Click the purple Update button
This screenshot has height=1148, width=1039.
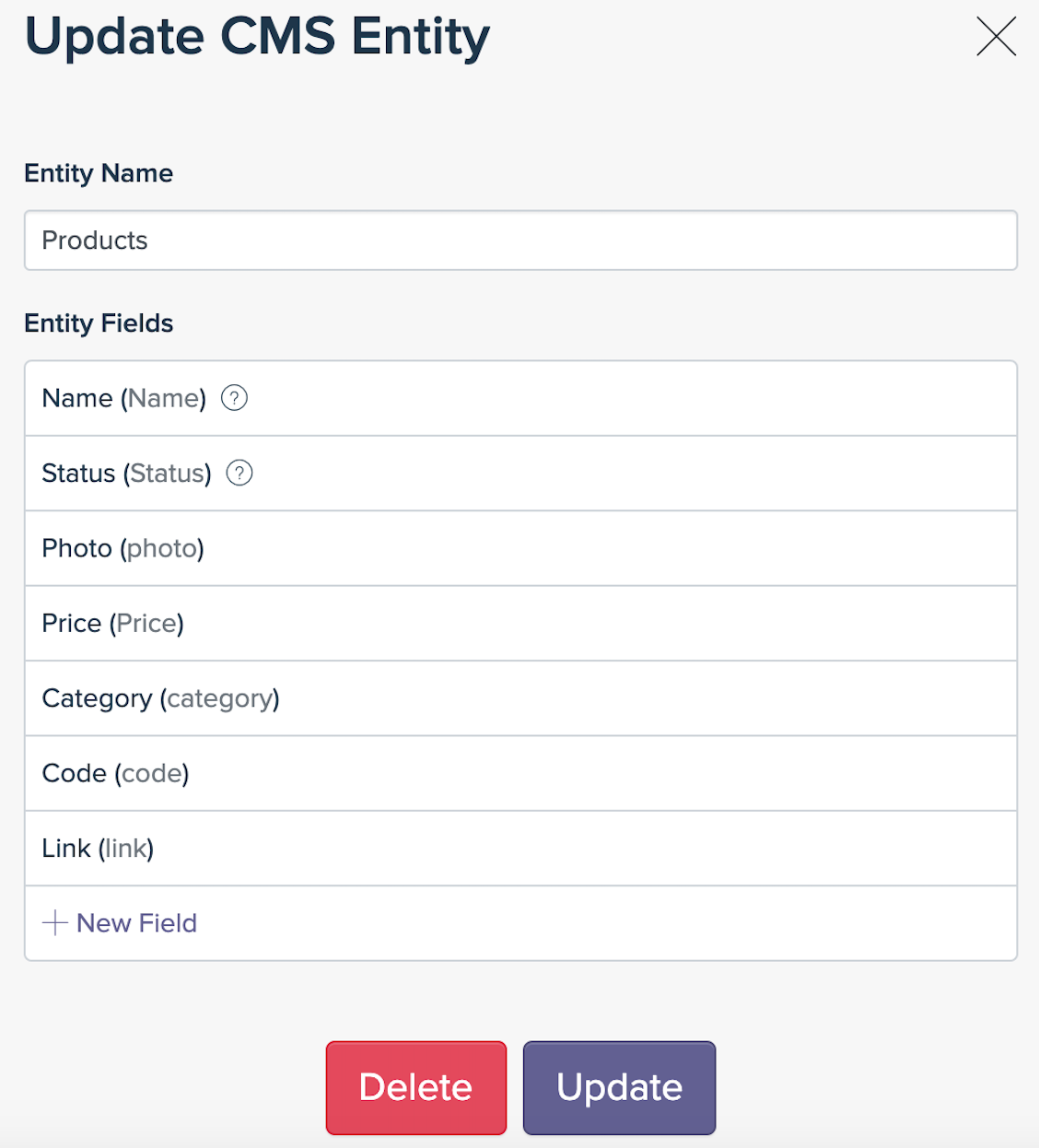point(619,1088)
